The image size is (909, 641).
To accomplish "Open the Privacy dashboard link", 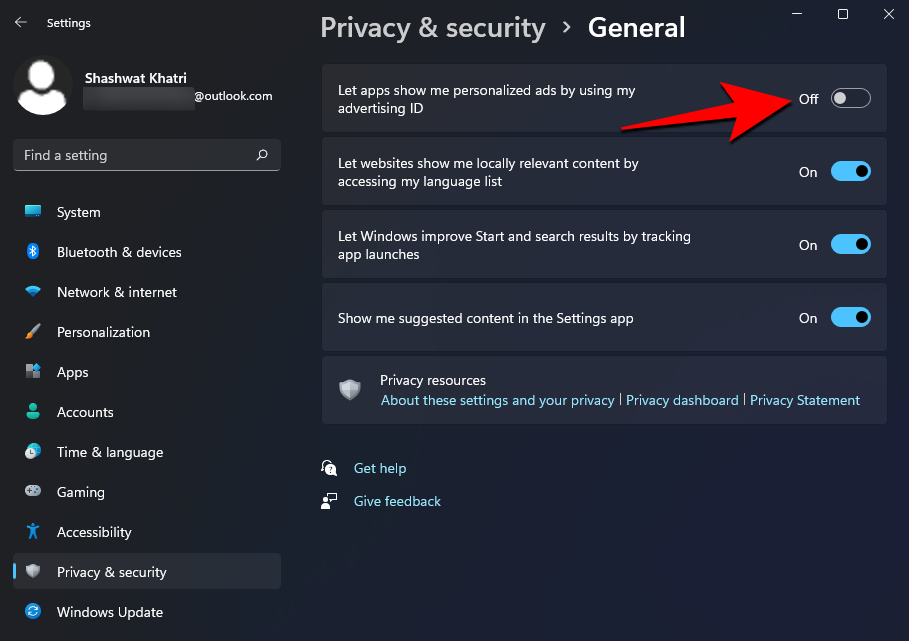I will click(x=682, y=400).
